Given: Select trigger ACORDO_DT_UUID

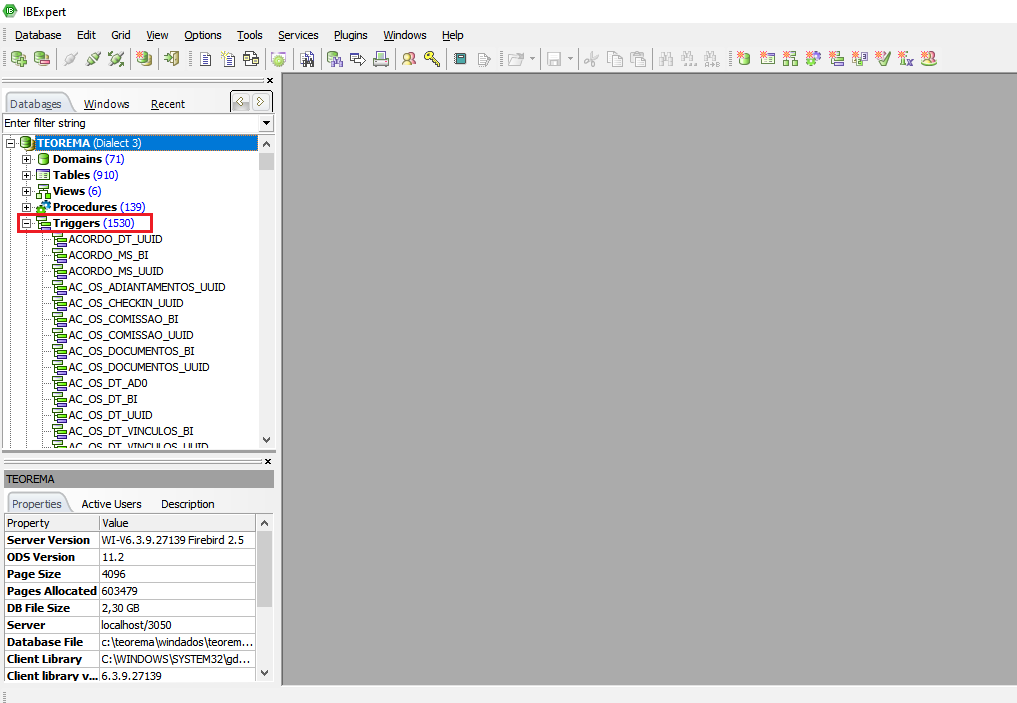Looking at the screenshot, I should (x=115, y=239).
